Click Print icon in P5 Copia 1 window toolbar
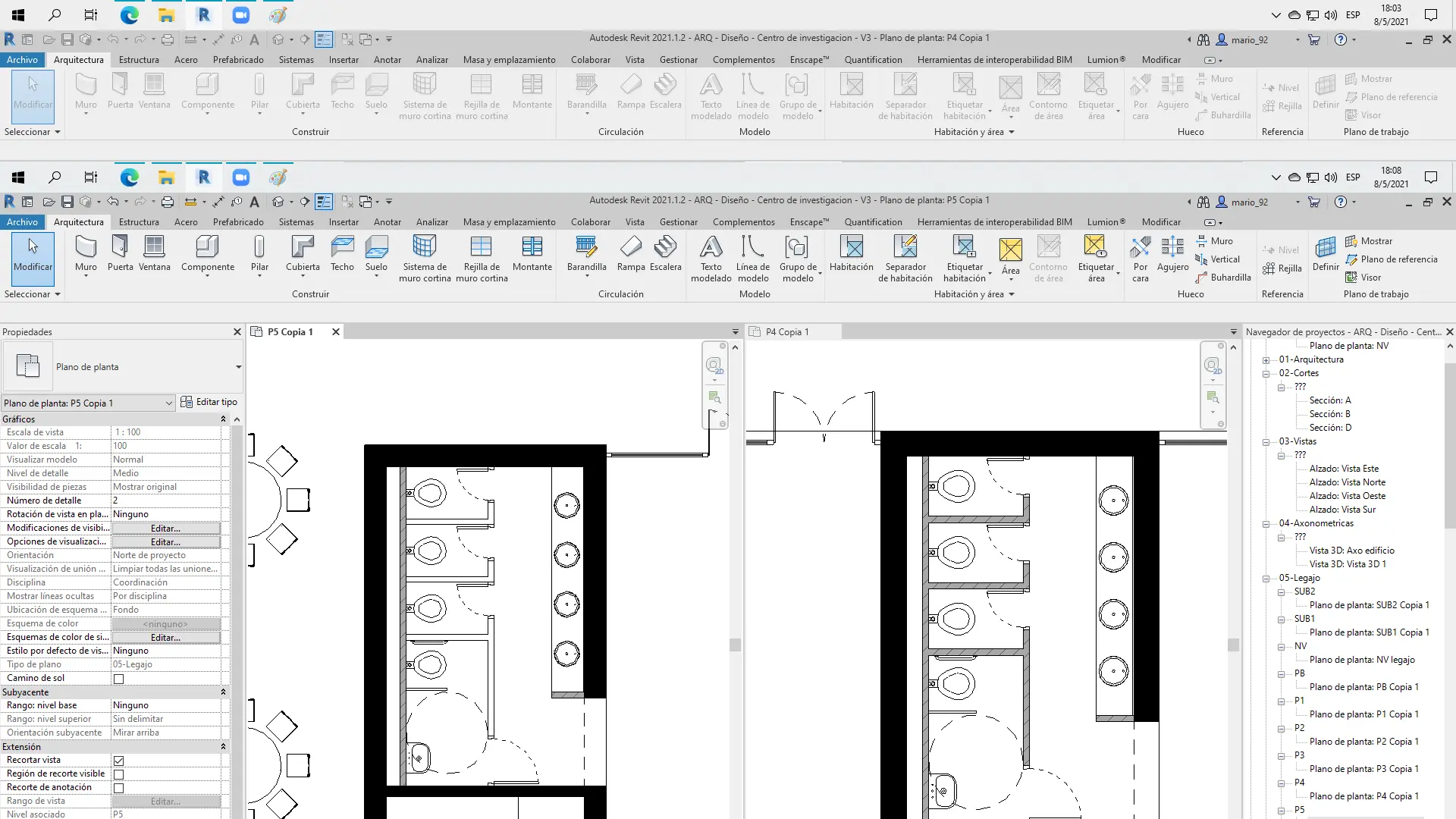1456x819 pixels. (168, 202)
